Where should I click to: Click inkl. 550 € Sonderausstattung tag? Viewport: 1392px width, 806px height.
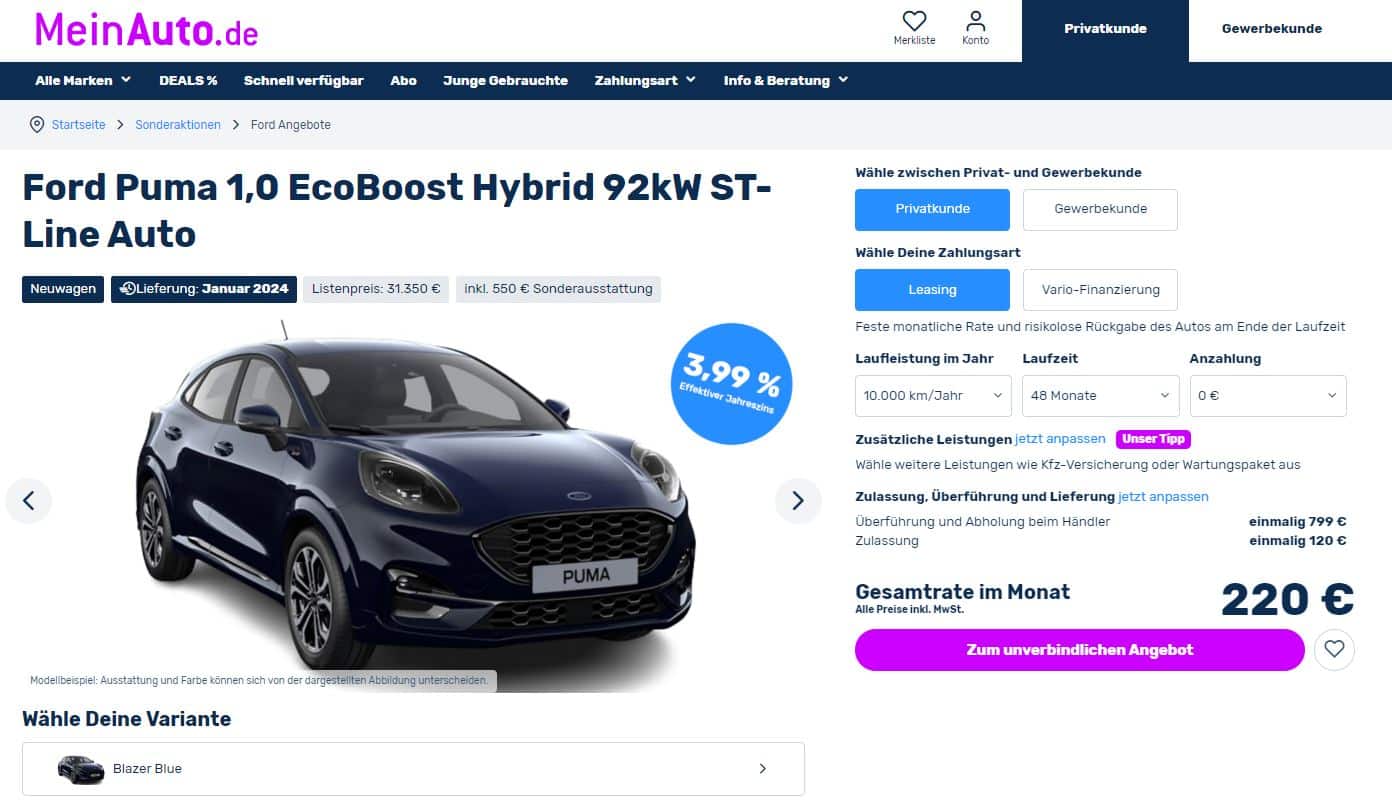coord(558,289)
